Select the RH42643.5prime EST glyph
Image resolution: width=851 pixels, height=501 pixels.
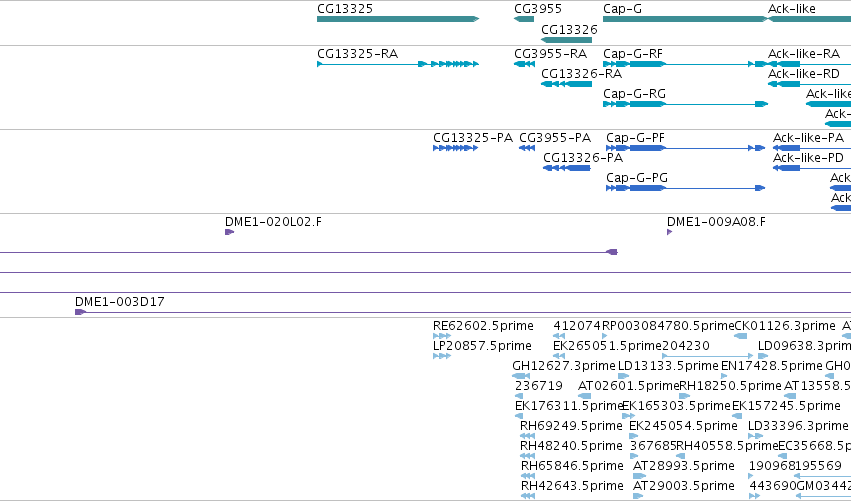(x=528, y=496)
